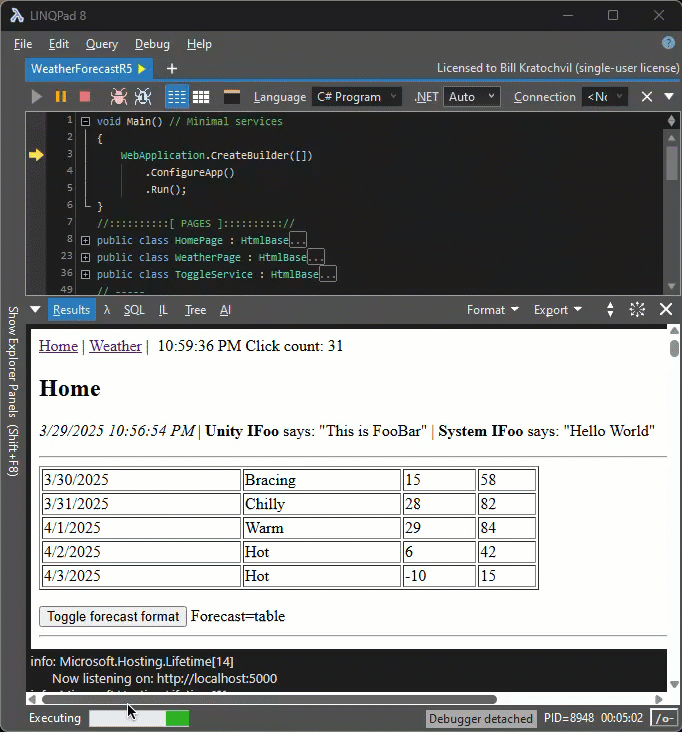The height and width of the screenshot is (732, 682).
Task: Click the horizontal scrollbar right arrow
Action: (659, 699)
